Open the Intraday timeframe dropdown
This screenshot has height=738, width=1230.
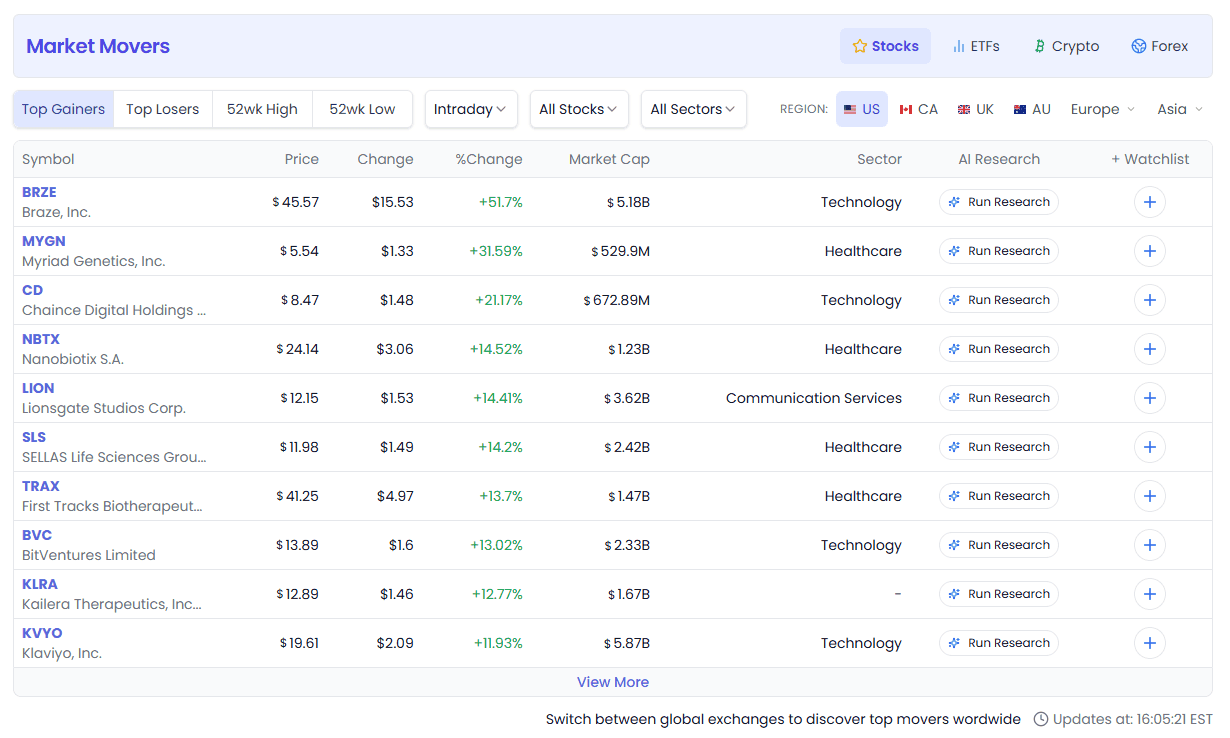(x=471, y=109)
